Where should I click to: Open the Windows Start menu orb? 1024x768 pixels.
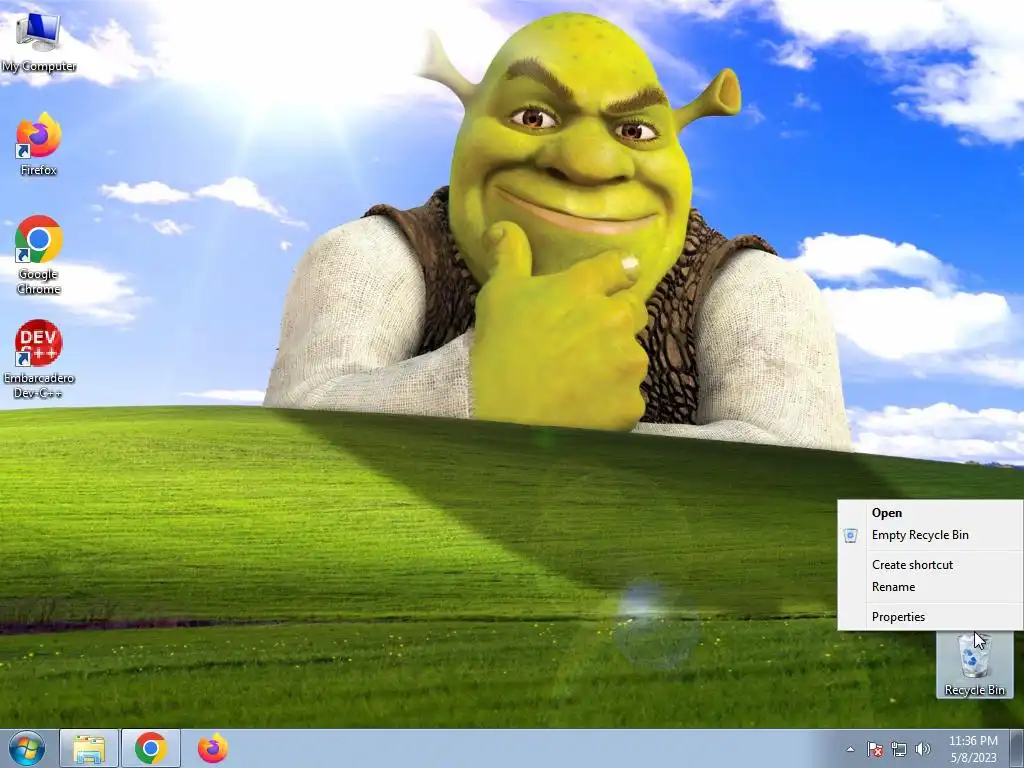click(x=27, y=748)
